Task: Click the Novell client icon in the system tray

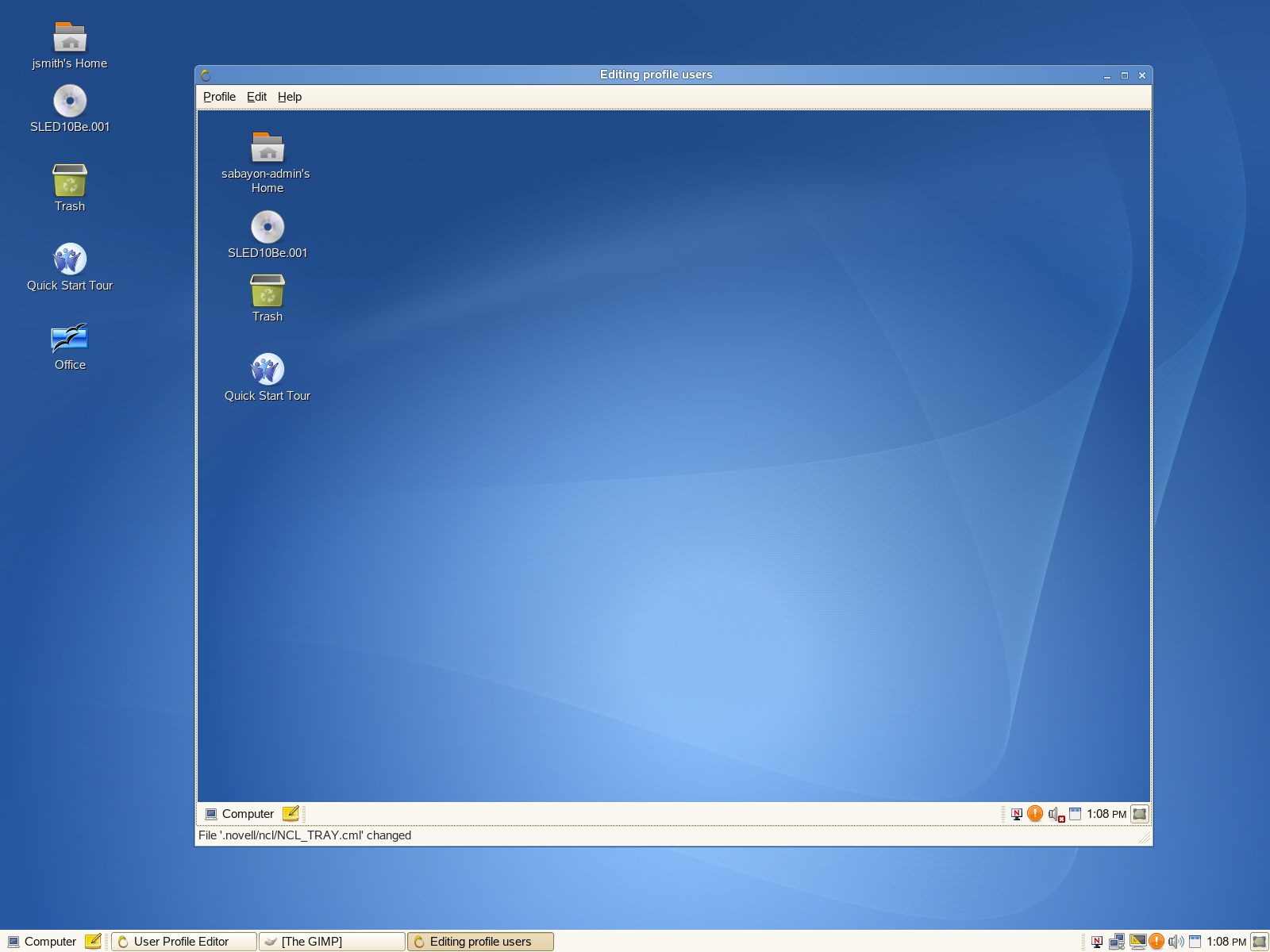Action: click(x=1097, y=942)
